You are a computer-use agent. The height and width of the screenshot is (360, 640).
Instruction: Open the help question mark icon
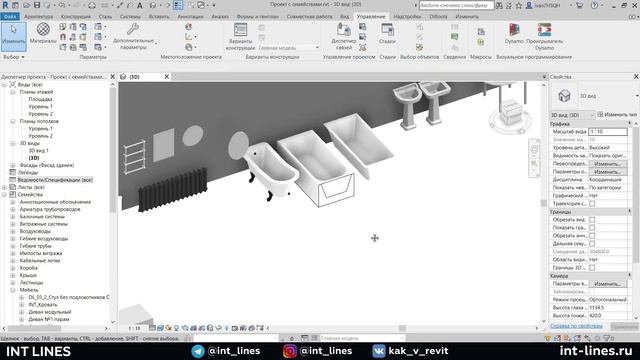click(x=594, y=5)
